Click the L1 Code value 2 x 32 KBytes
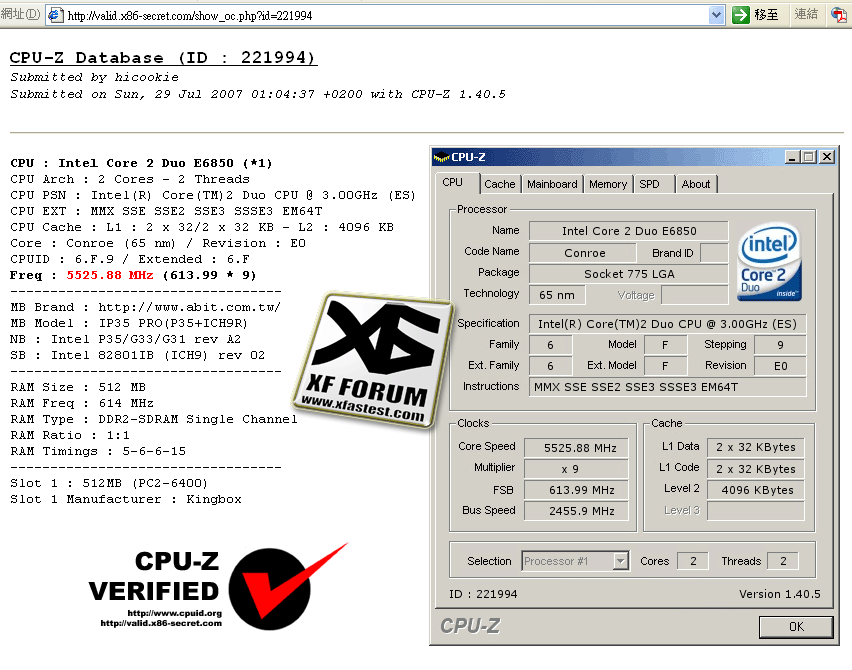 [755, 469]
